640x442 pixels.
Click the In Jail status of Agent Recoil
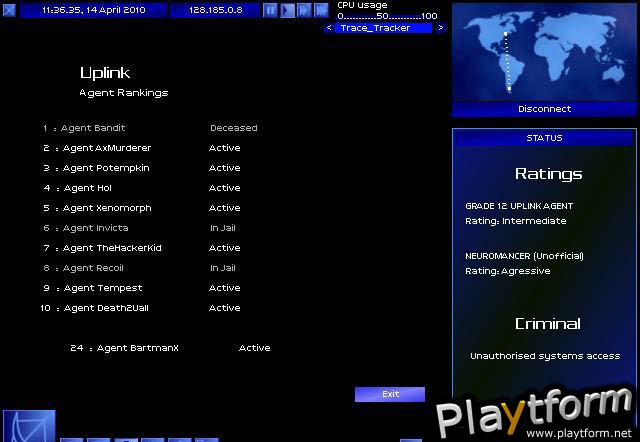223,268
